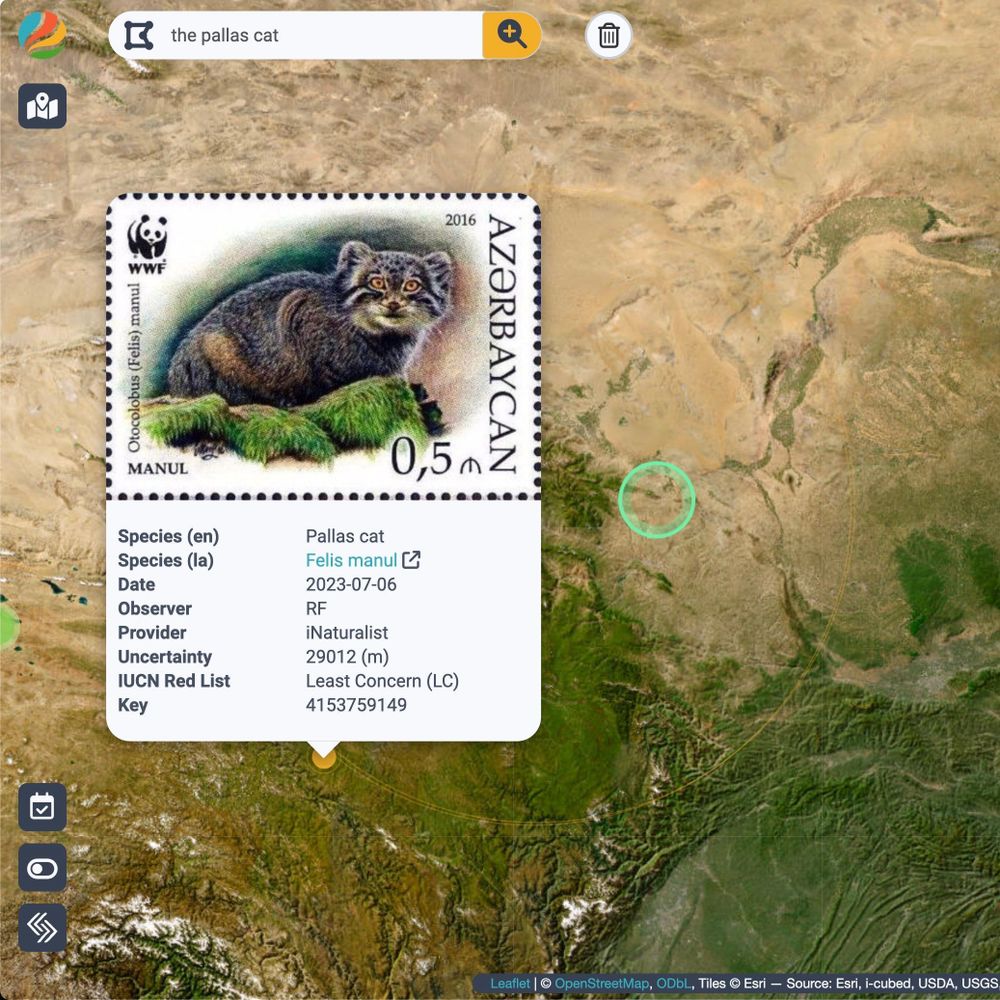Open the layers stack icon

pyautogui.click(x=43, y=928)
